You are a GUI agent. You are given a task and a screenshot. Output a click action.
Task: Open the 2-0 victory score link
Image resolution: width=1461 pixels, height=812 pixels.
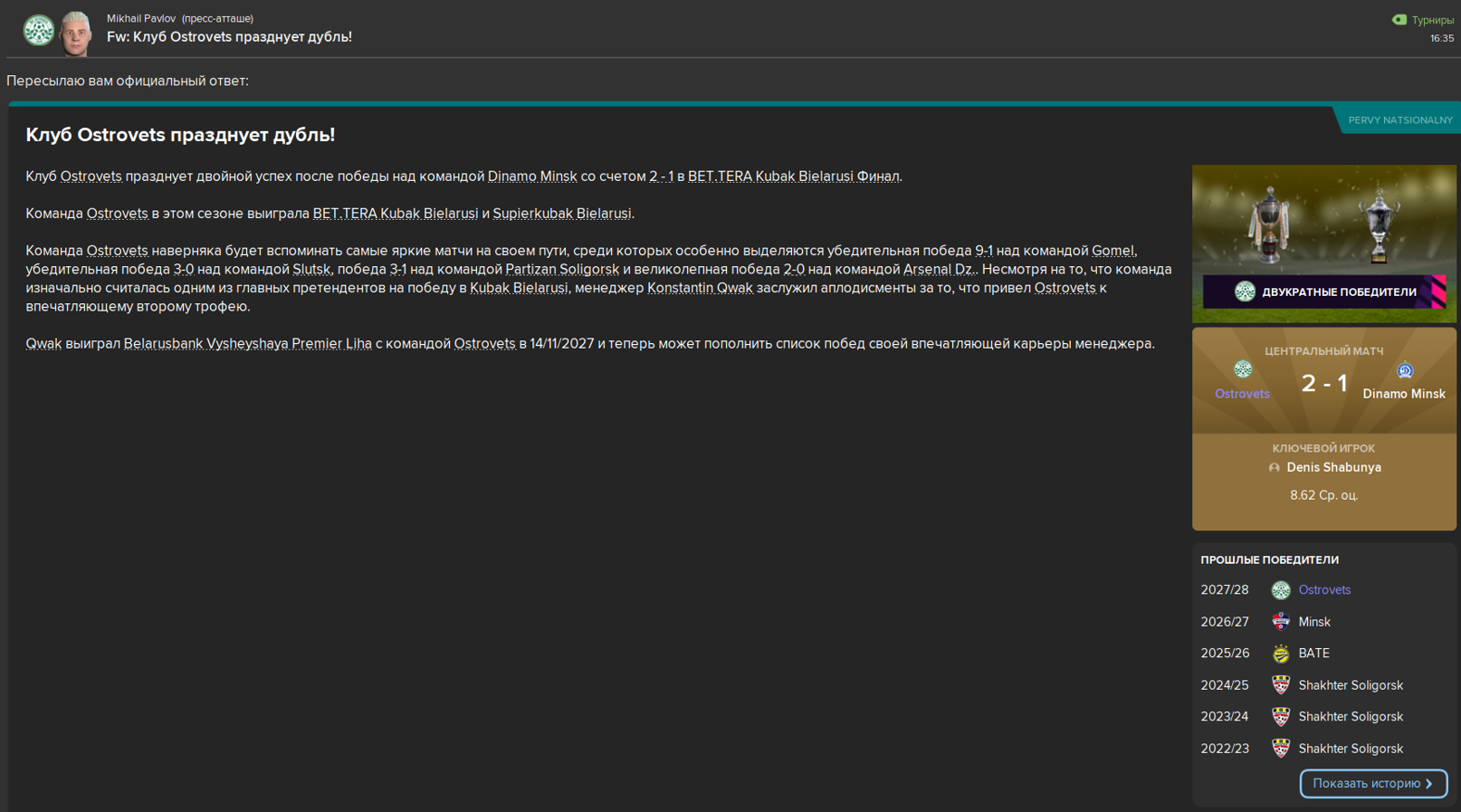(x=794, y=269)
